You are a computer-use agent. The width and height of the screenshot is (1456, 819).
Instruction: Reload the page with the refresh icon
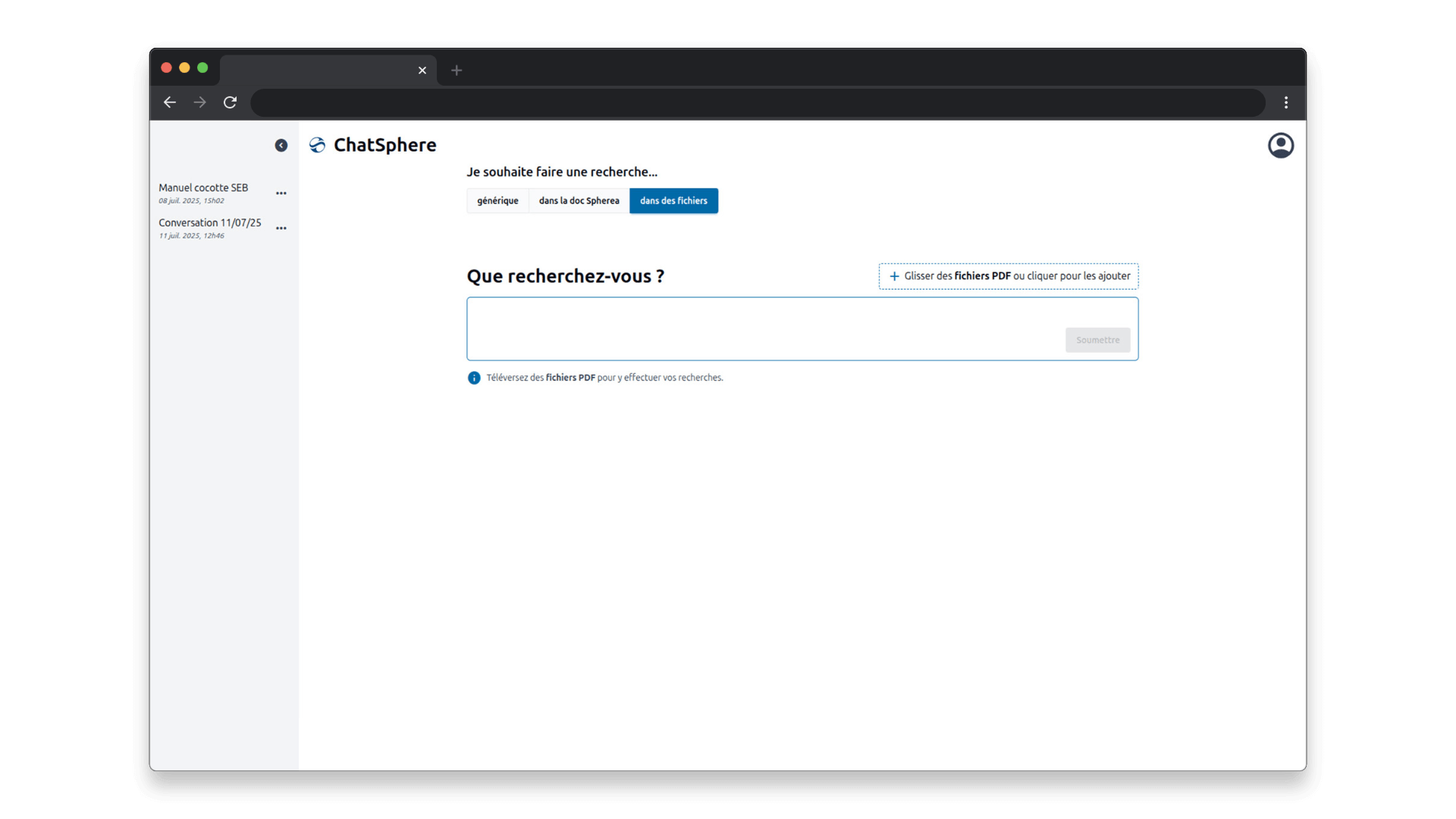coord(230,102)
